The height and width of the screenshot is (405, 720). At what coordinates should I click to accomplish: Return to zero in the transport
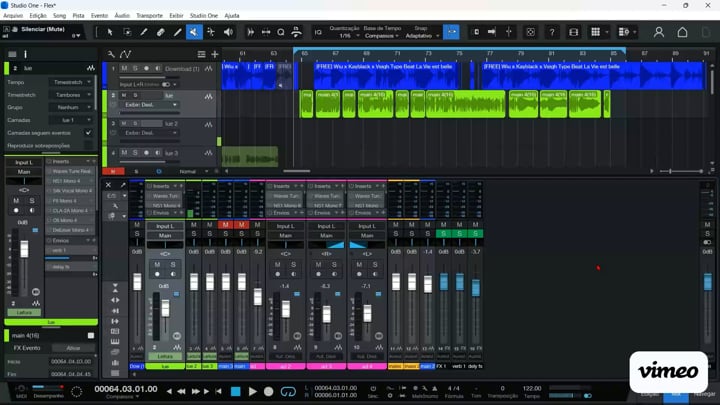click(x=219, y=391)
